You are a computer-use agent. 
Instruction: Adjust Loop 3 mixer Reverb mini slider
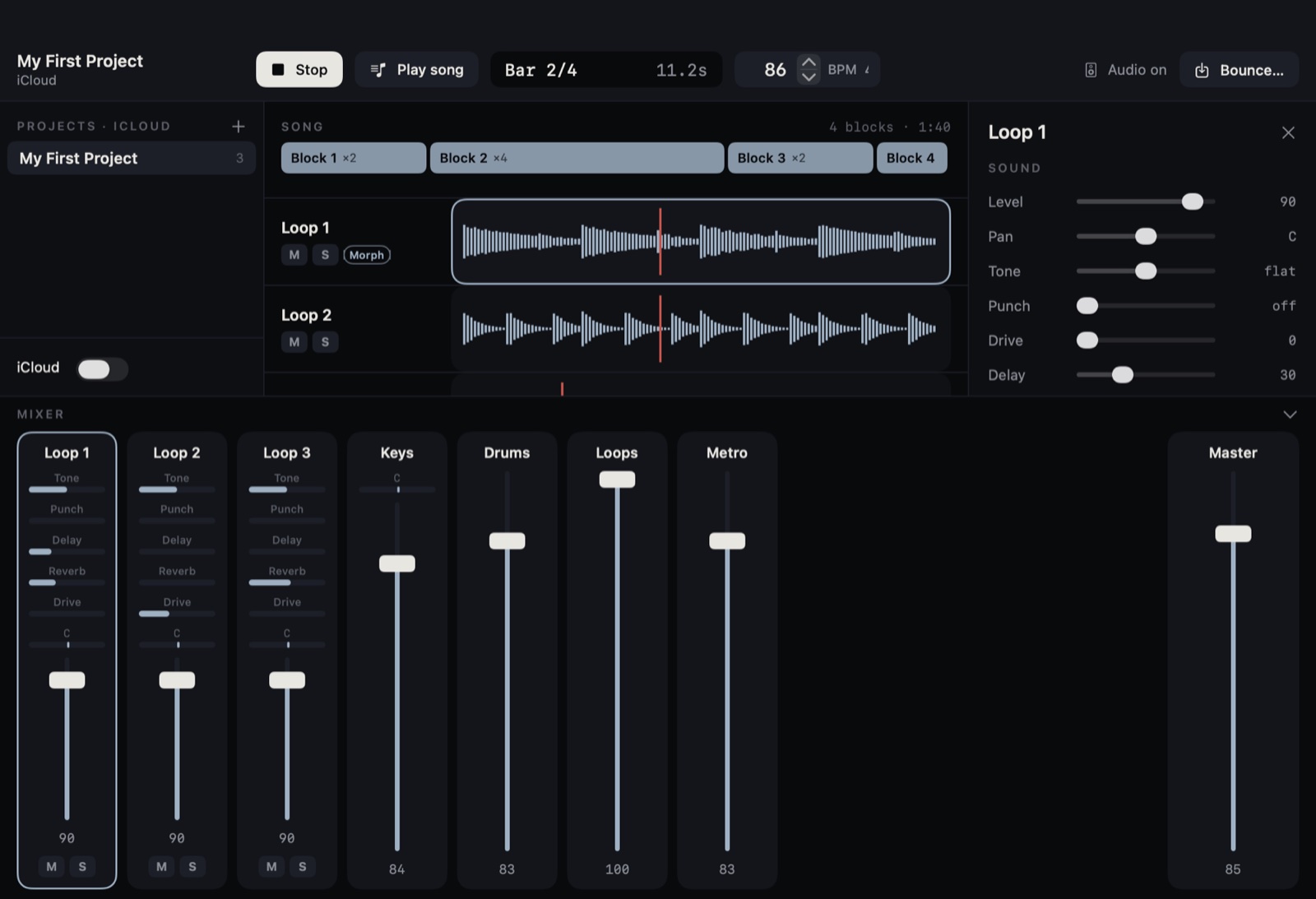click(x=287, y=582)
